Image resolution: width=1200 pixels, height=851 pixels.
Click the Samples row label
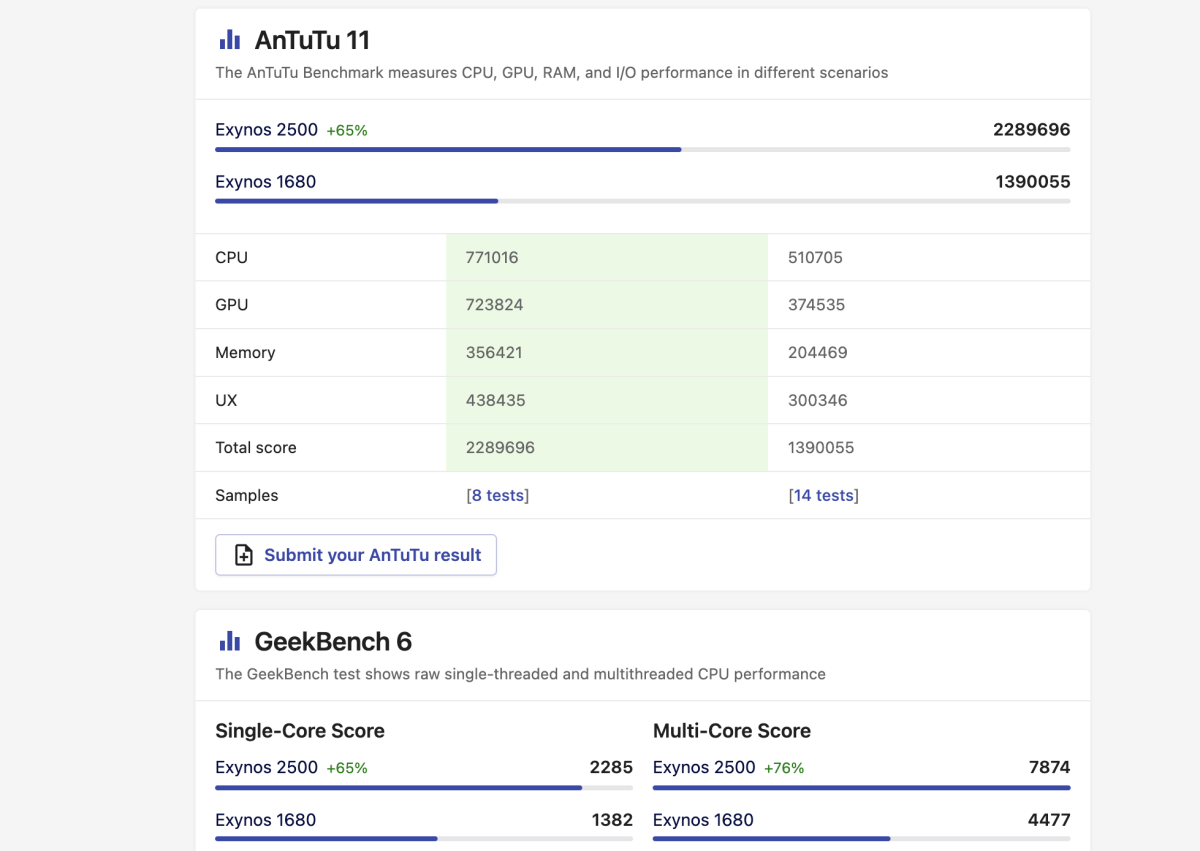pos(247,495)
